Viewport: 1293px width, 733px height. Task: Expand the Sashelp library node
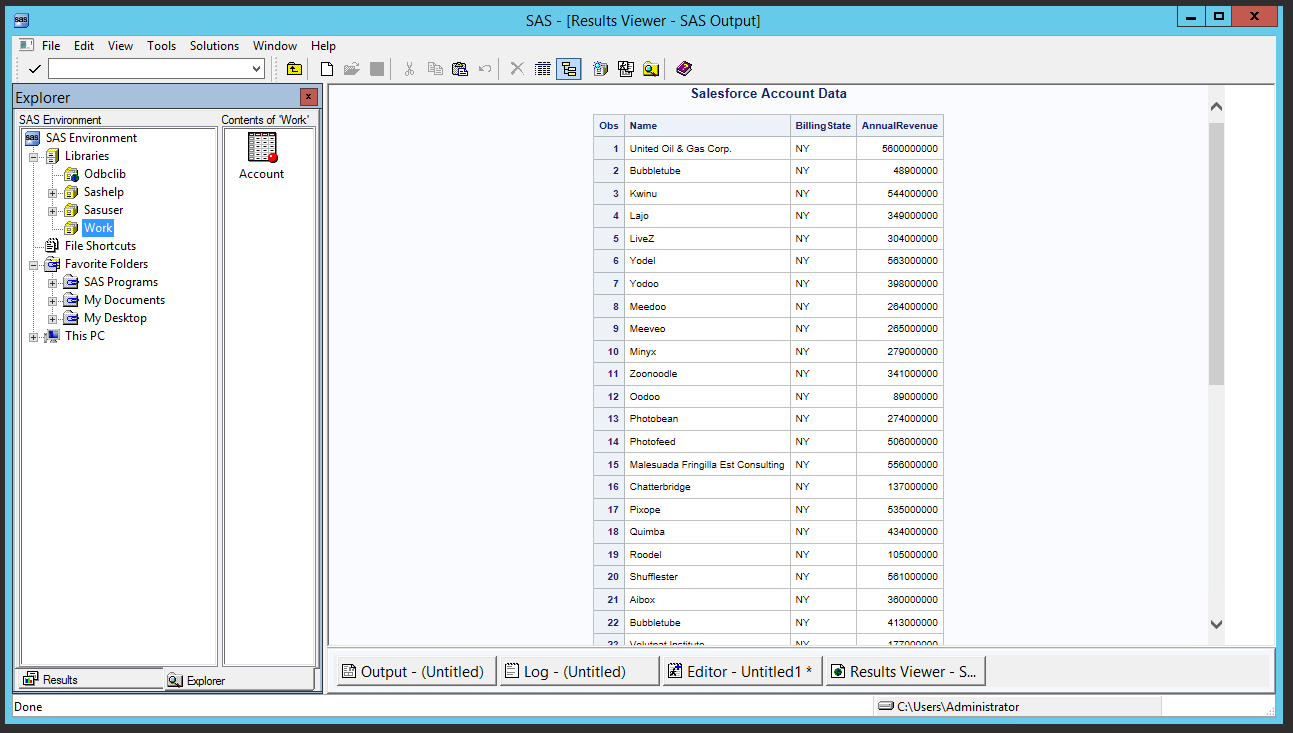pos(52,191)
